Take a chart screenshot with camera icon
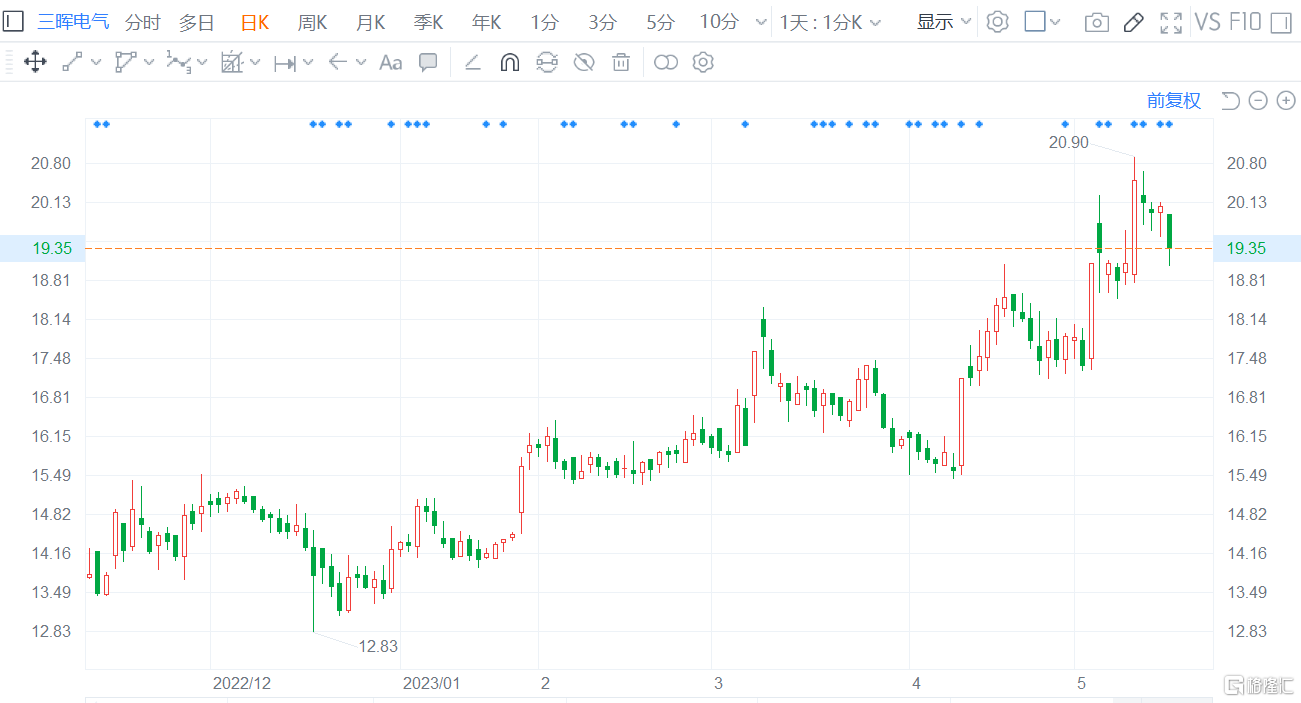This screenshot has width=1301, height=703. click(1097, 22)
